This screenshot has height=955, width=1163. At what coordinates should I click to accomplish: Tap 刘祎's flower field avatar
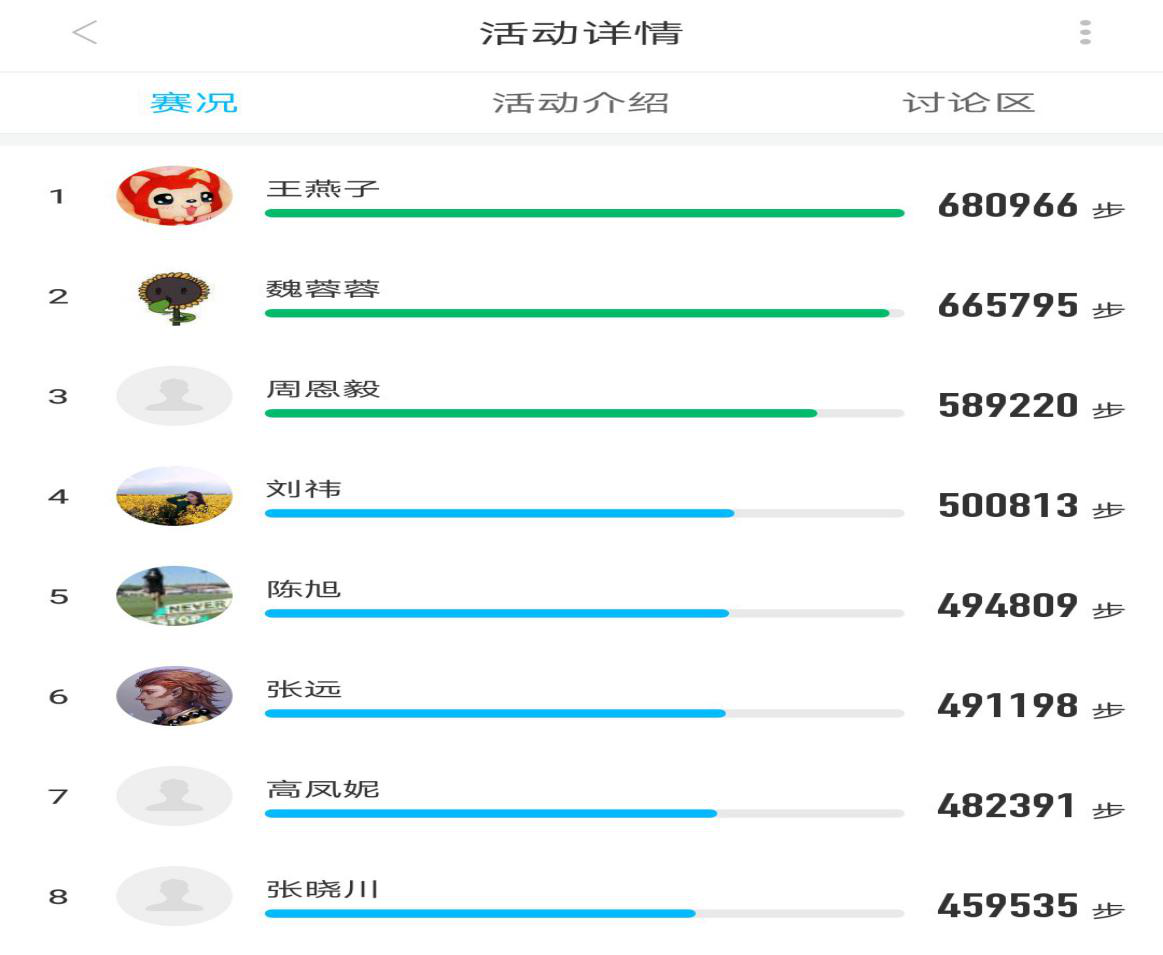point(174,496)
